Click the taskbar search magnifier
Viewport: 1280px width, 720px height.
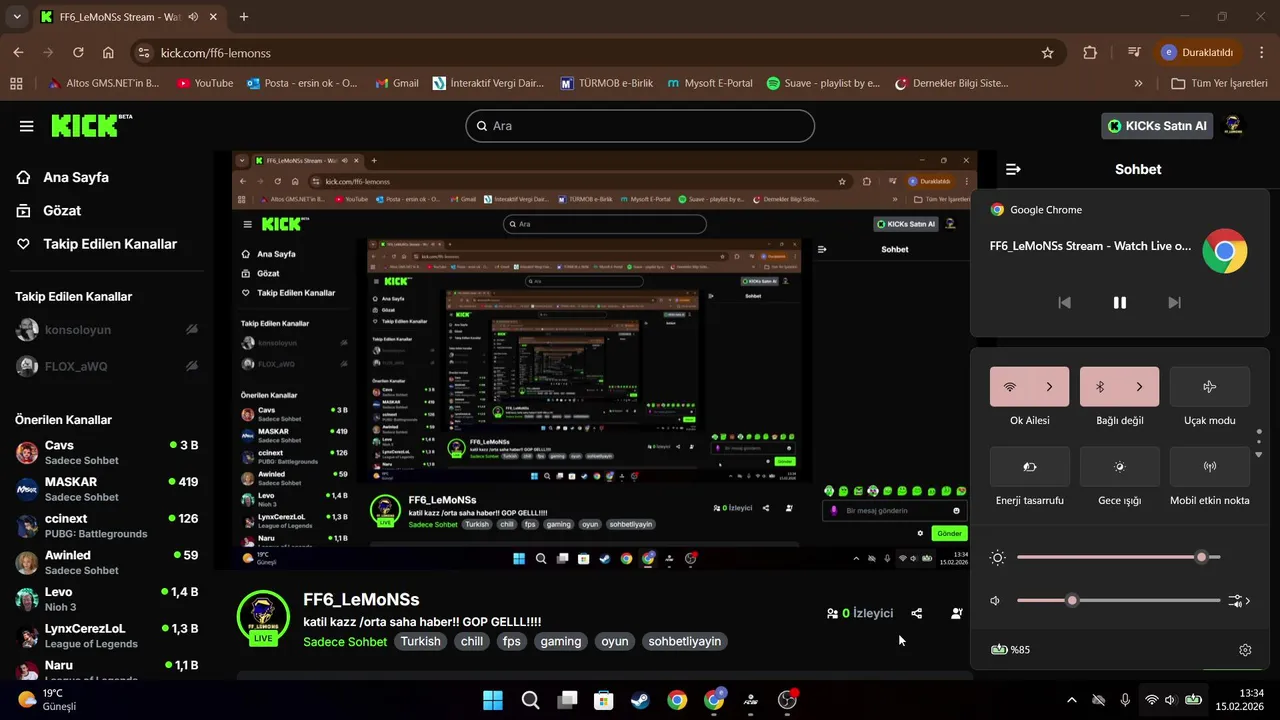click(x=530, y=700)
